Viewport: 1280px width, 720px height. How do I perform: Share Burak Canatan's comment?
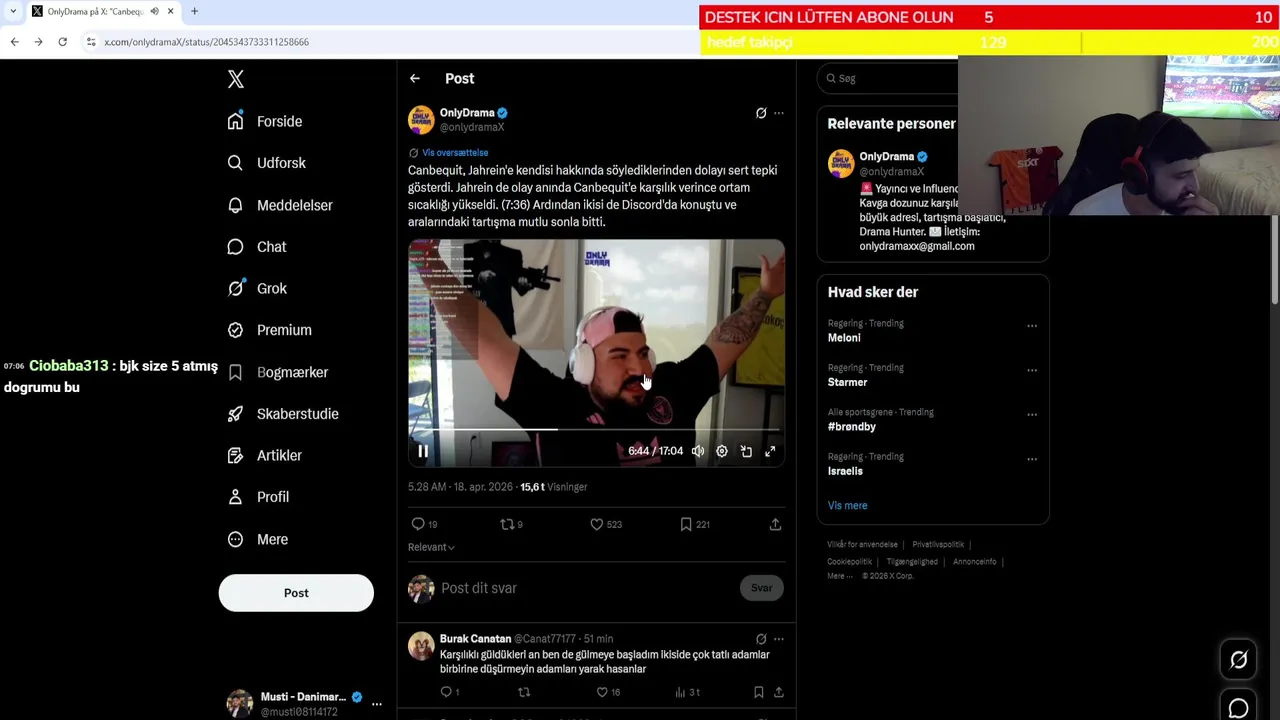point(779,692)
